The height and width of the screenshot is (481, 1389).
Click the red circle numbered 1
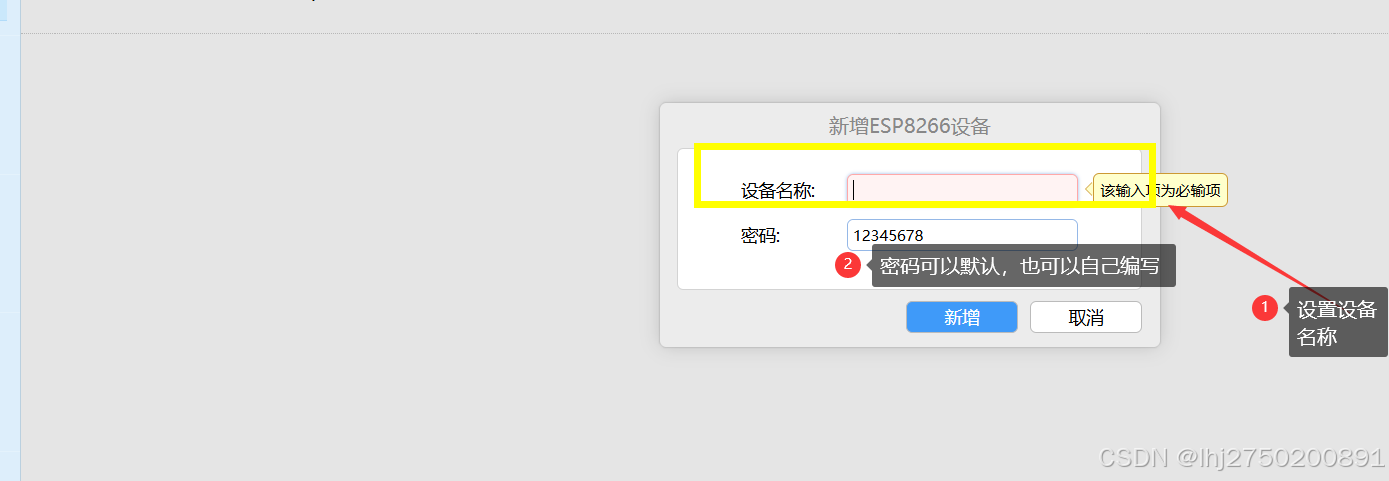(1265, 308)
